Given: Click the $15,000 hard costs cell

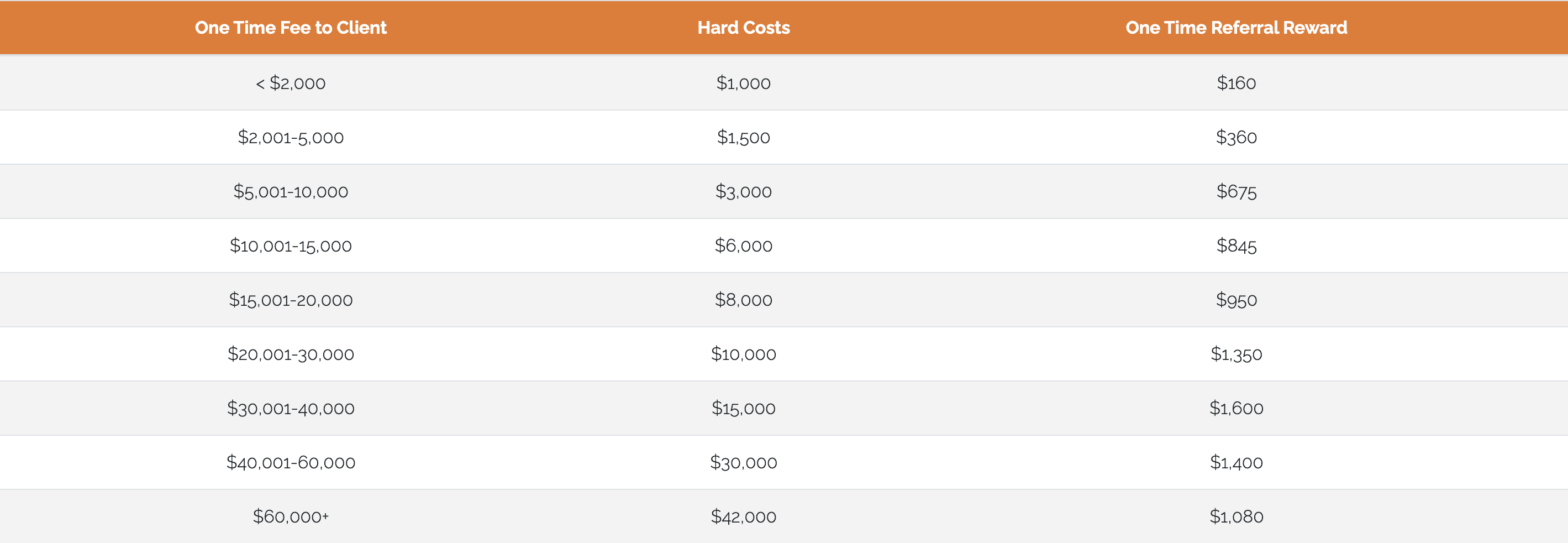Looking at the screenshot, I should 743,408.
